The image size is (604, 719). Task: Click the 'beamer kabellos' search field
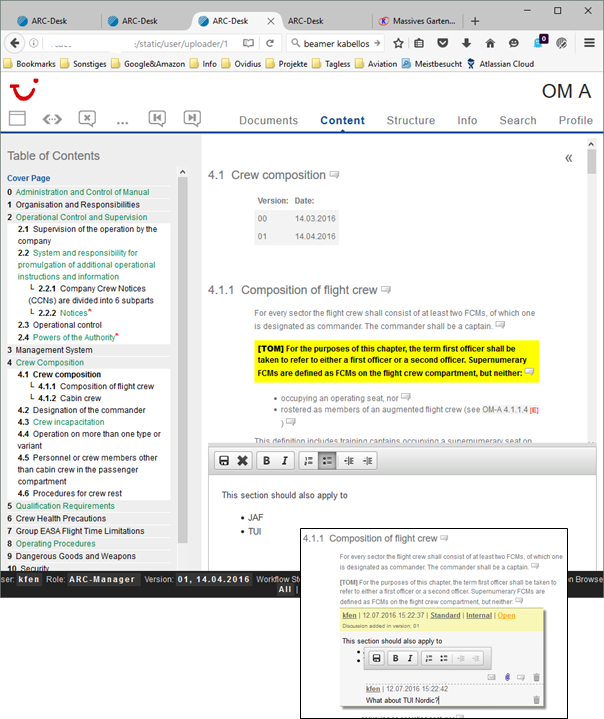(x=336, y=43)
